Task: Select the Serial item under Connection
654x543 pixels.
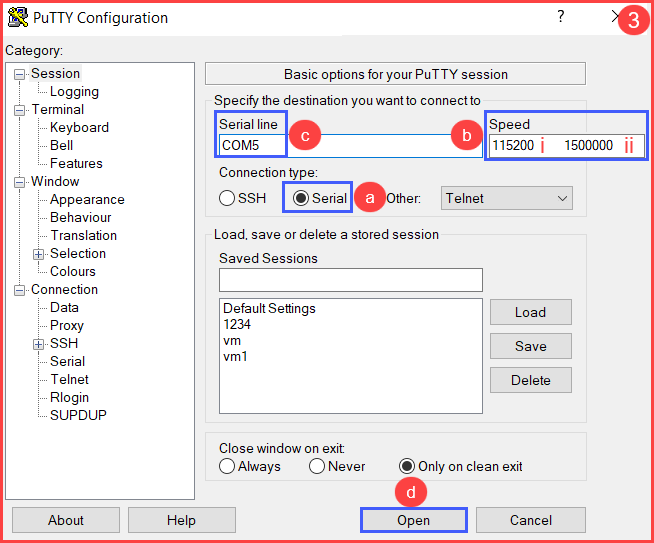Action: tap(68, 361)
